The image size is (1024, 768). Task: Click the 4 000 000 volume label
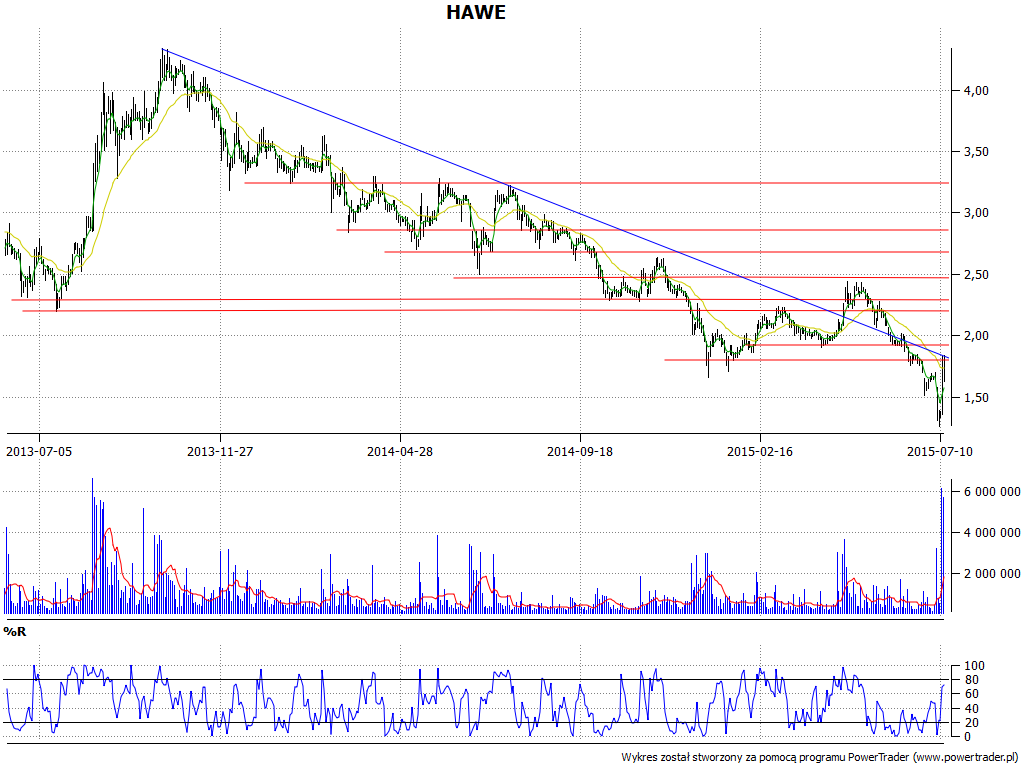(x=991, y=533)
